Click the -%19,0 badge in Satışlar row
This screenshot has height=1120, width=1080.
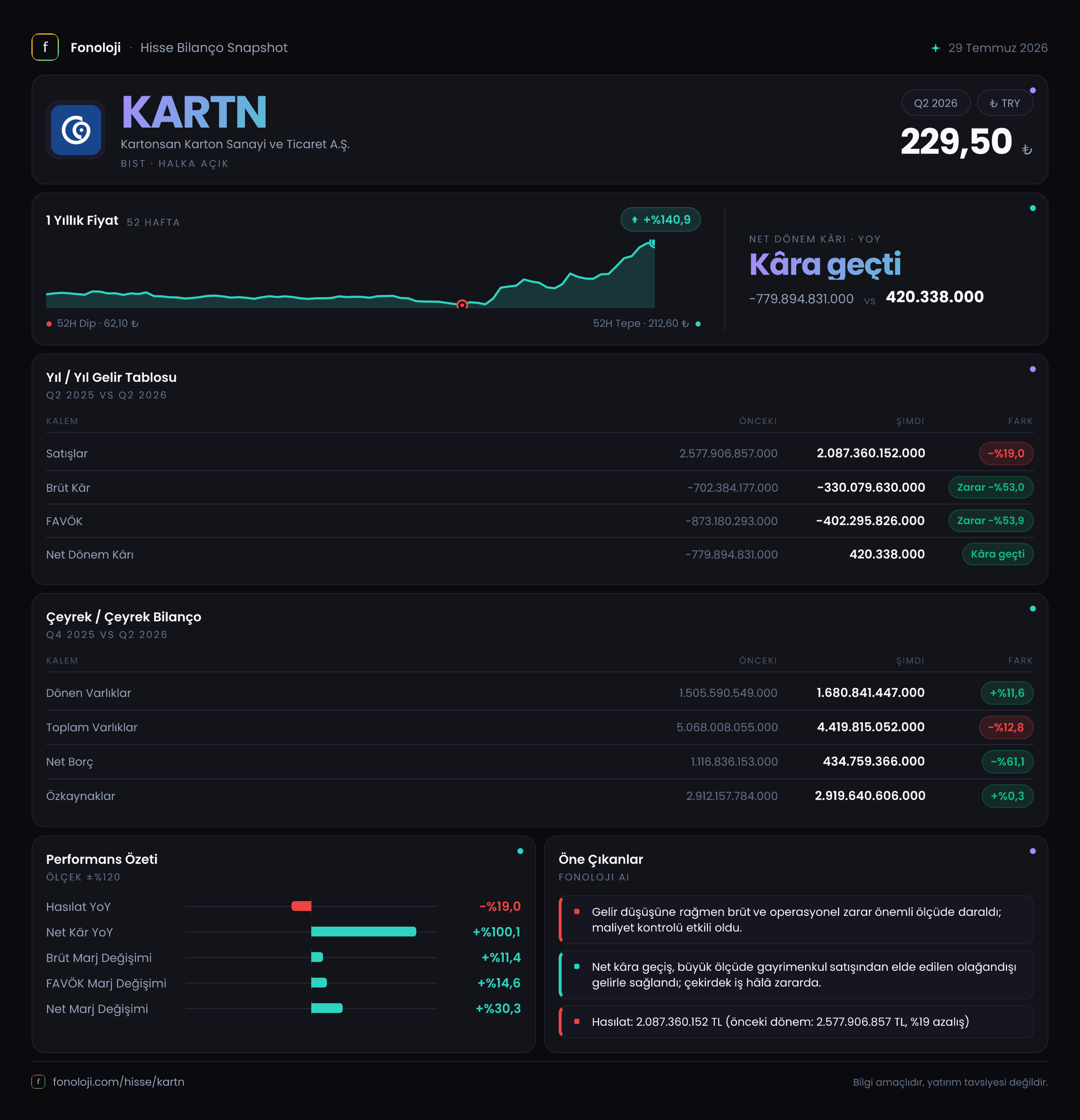pos(1006,453)
